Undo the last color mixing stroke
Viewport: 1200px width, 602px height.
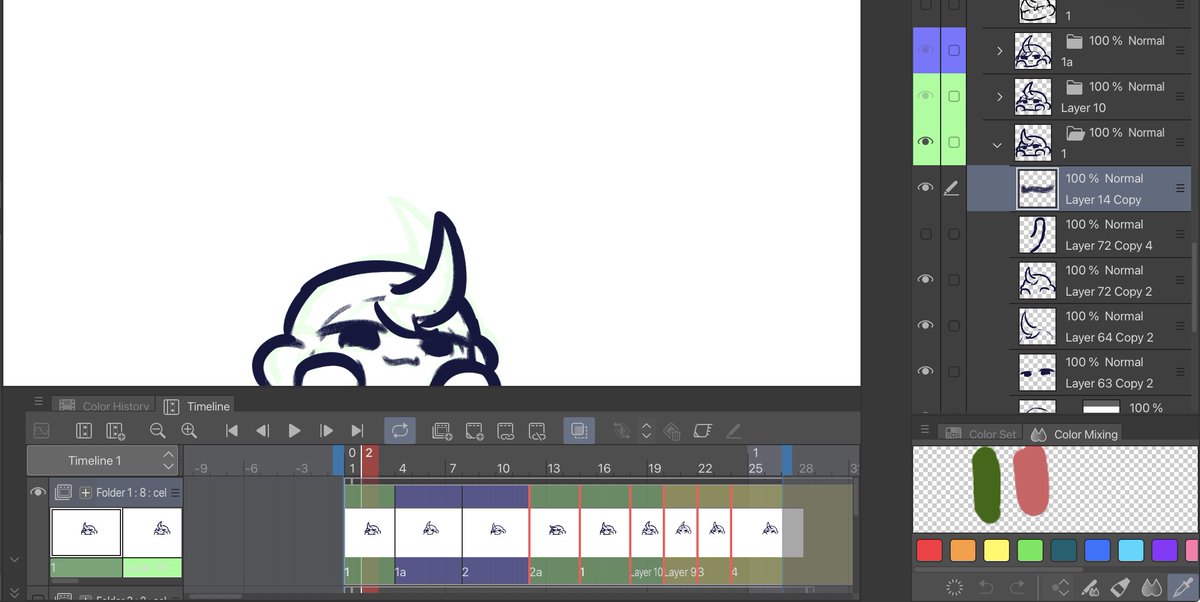985,587
